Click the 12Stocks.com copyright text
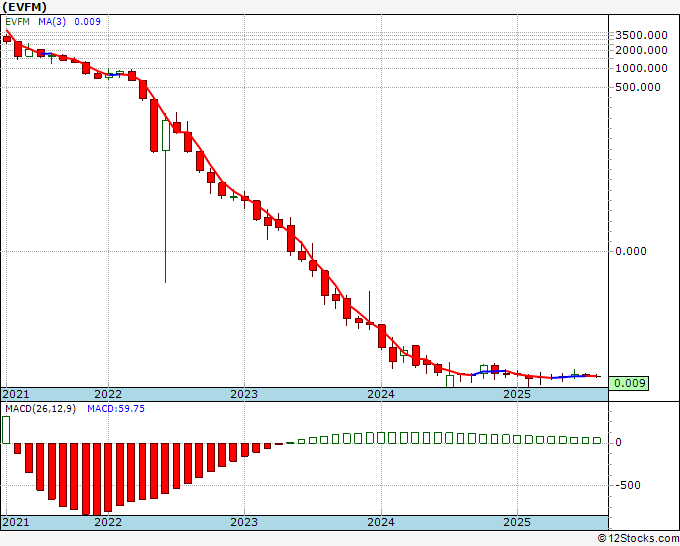Image resolution: width=680 pixels, height=546 pixels. [x=638, y=539]
